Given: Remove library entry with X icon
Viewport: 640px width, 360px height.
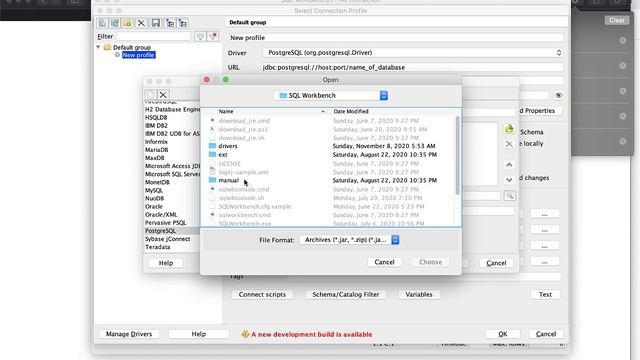Looking at the screenshot, I should click(x=509, y=144).
